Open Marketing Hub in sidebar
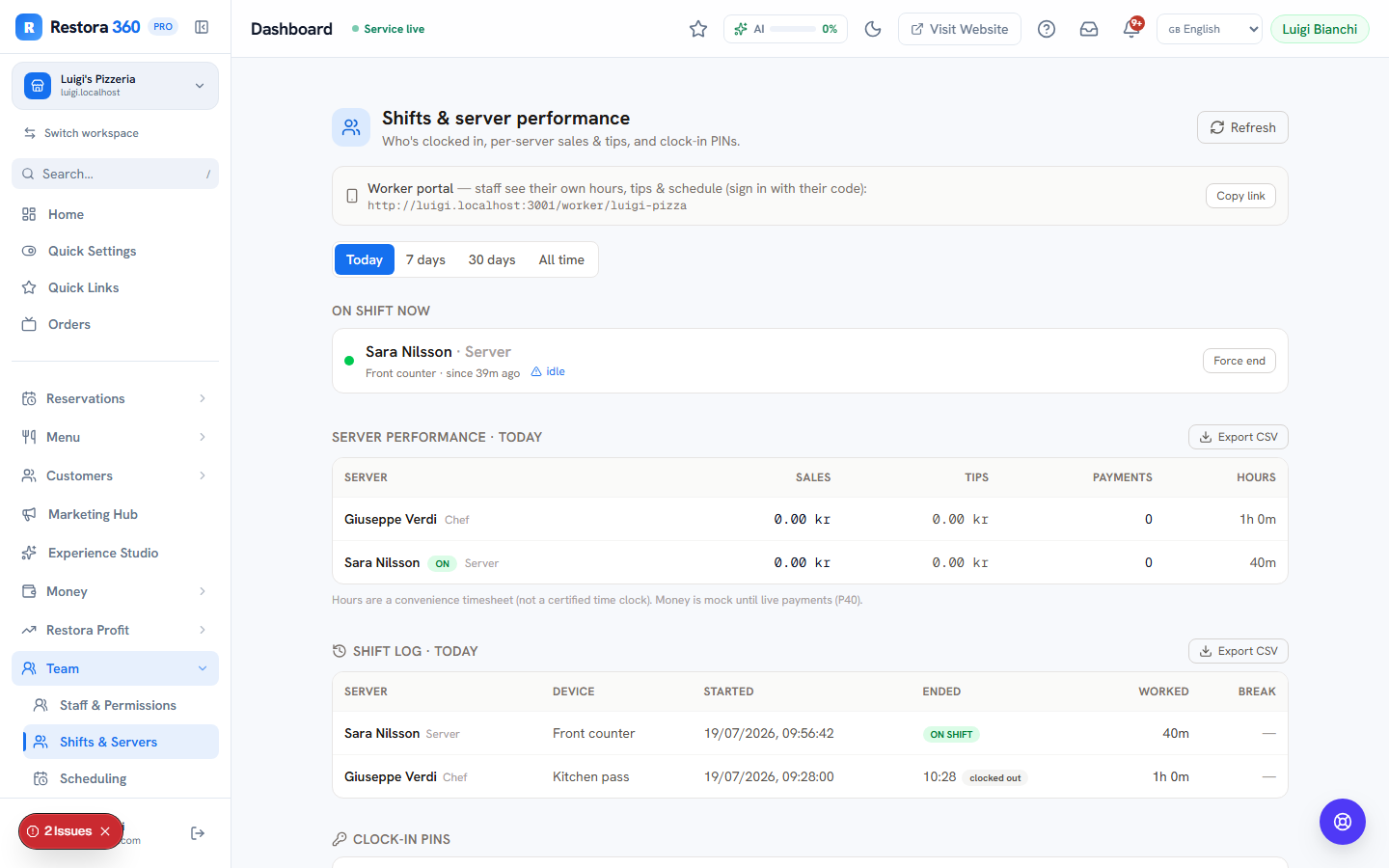 click(115, 514)
